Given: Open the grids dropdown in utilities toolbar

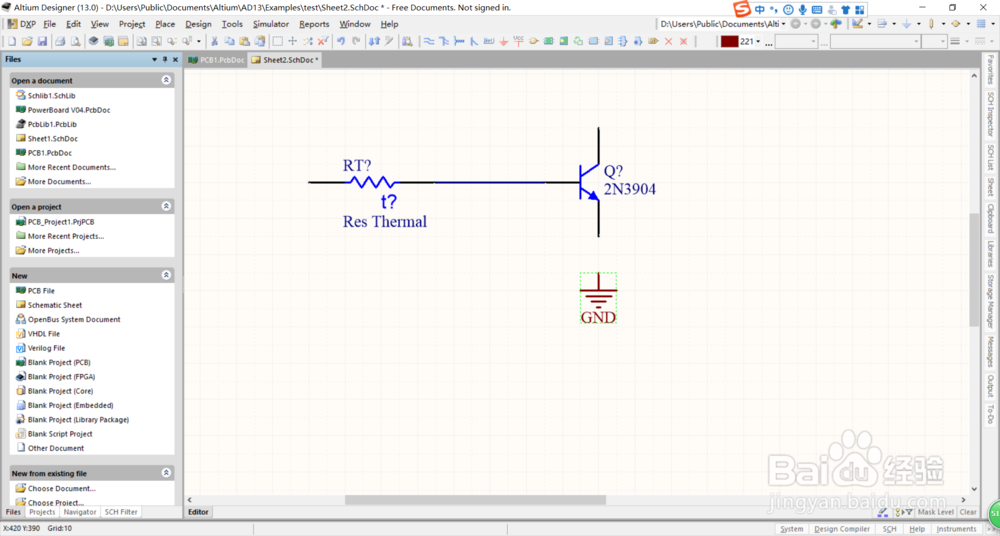Looking at the screenshot, I should point(994,24).
